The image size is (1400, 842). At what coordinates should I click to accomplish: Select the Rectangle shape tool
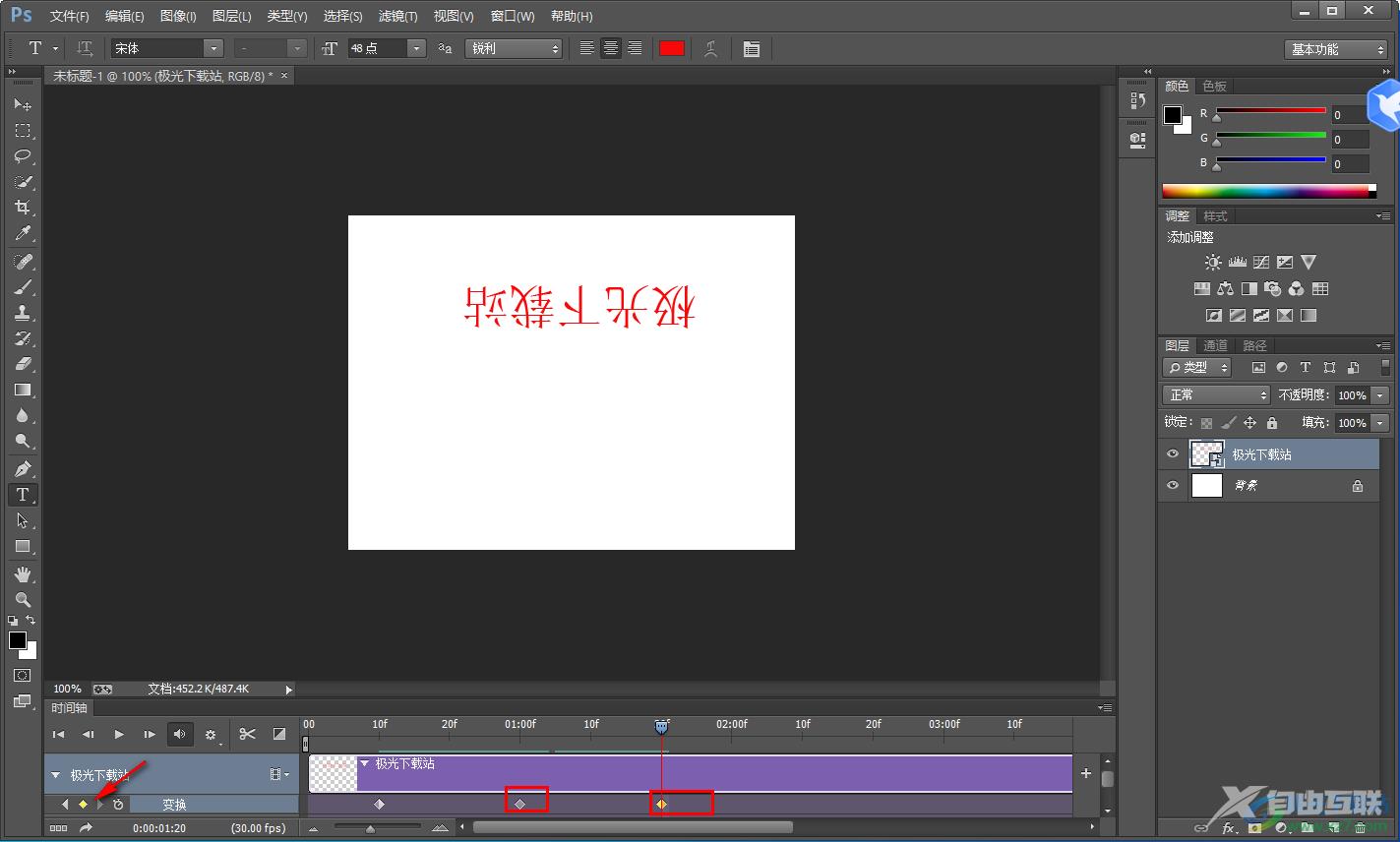tap(23, 546)
